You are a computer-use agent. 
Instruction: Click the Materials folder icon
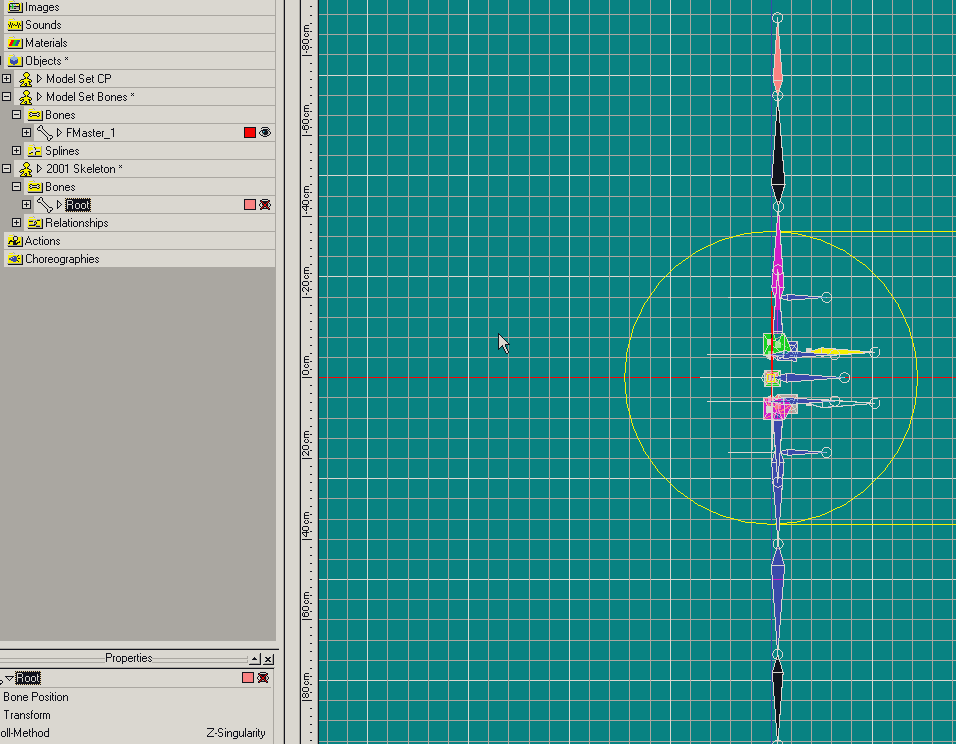(x=15, y=43)
